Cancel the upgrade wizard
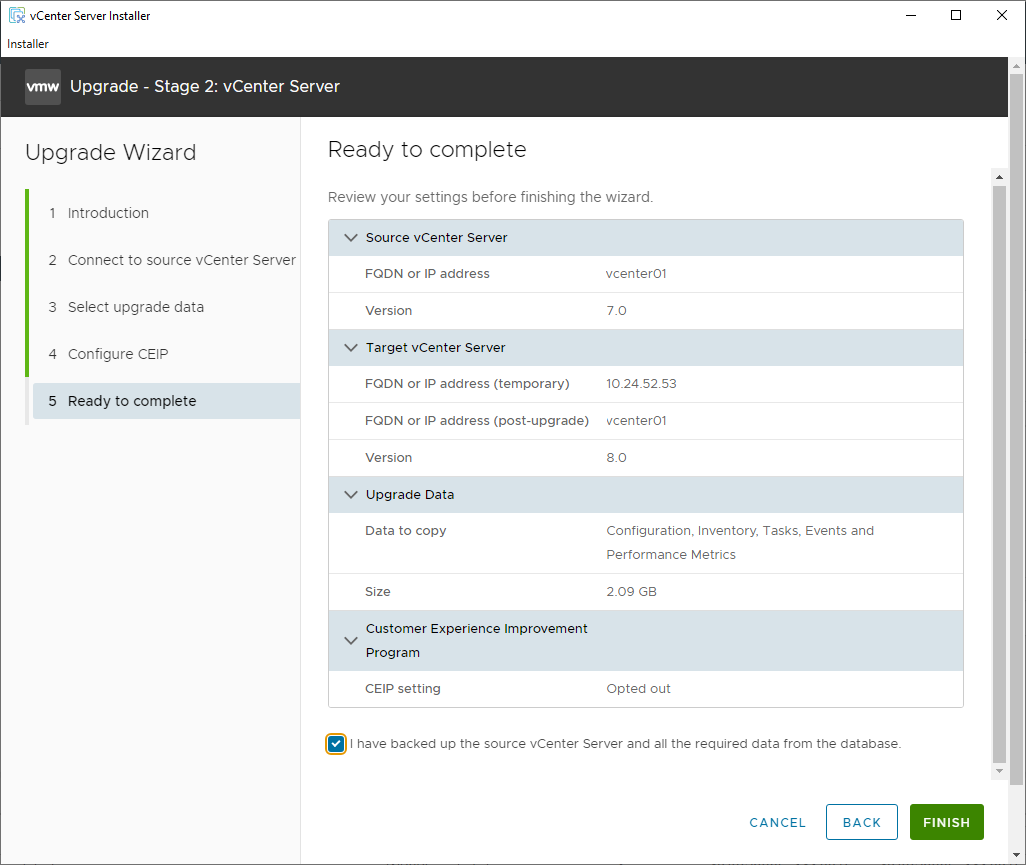The image size is (1026, 865). [x=777, y=822]
